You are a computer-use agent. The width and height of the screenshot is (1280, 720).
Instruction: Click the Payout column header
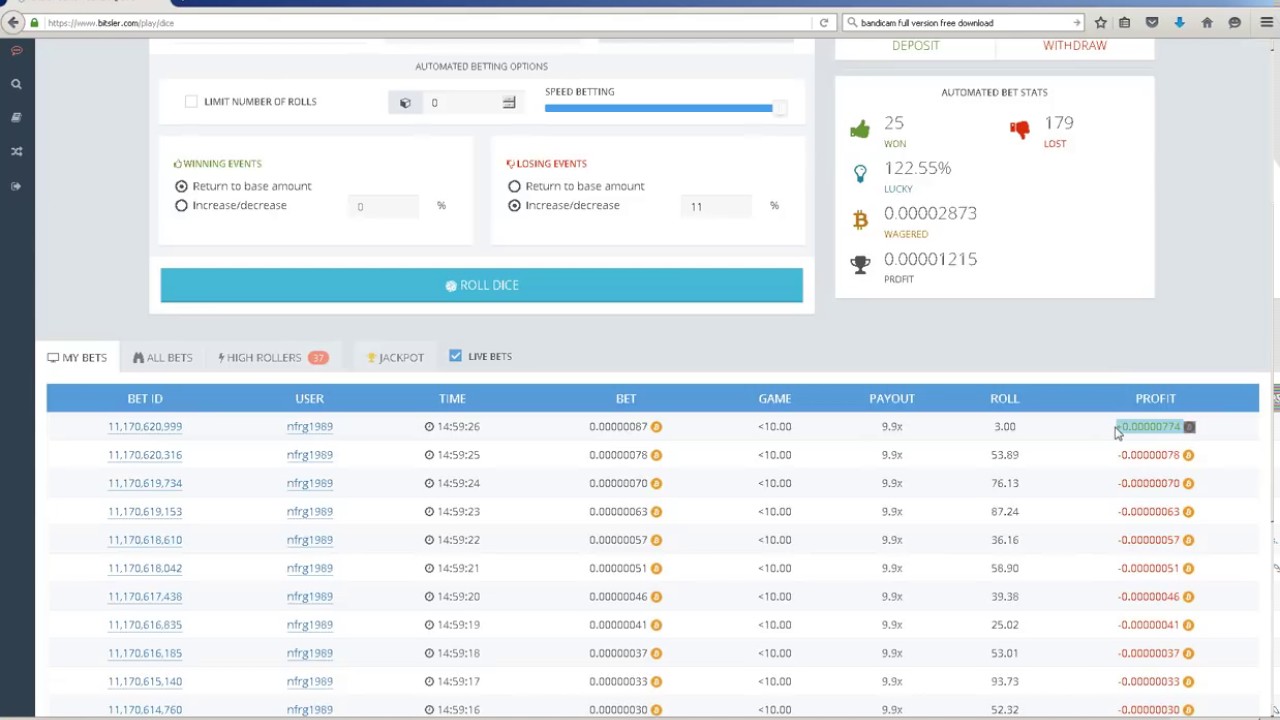click(x=891, y=399)
